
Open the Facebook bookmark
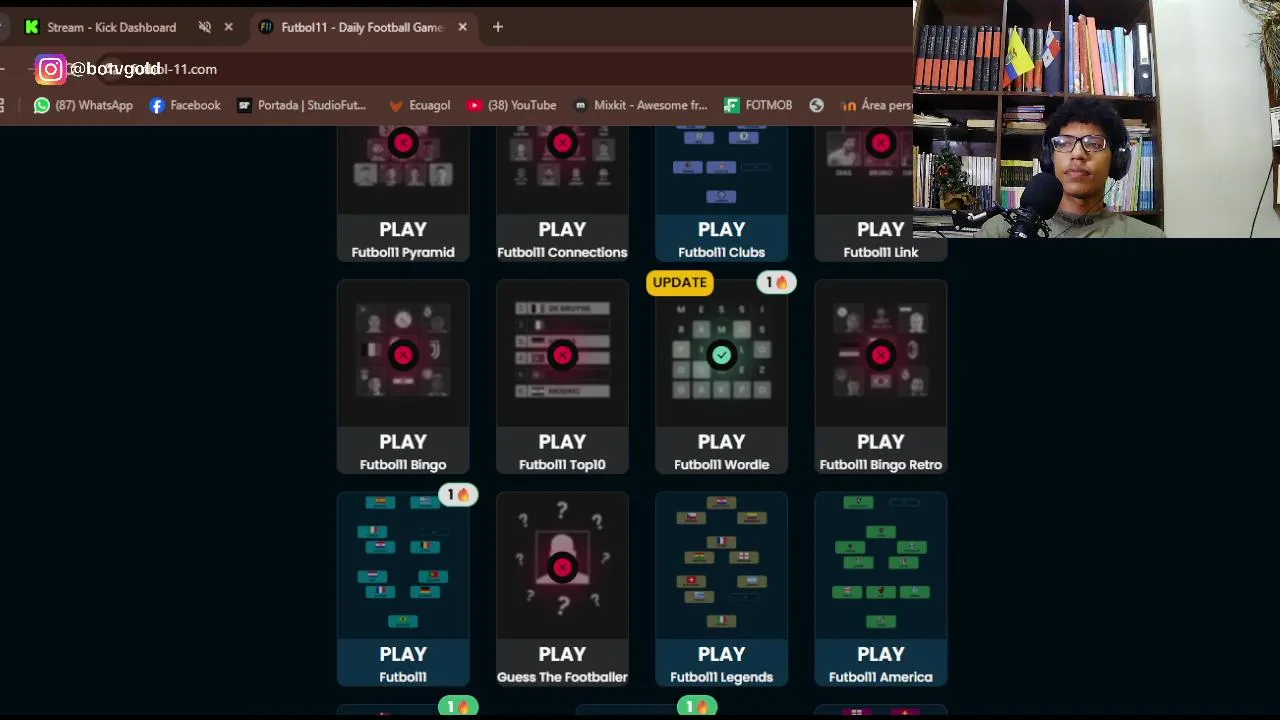[x=184, y=105]
